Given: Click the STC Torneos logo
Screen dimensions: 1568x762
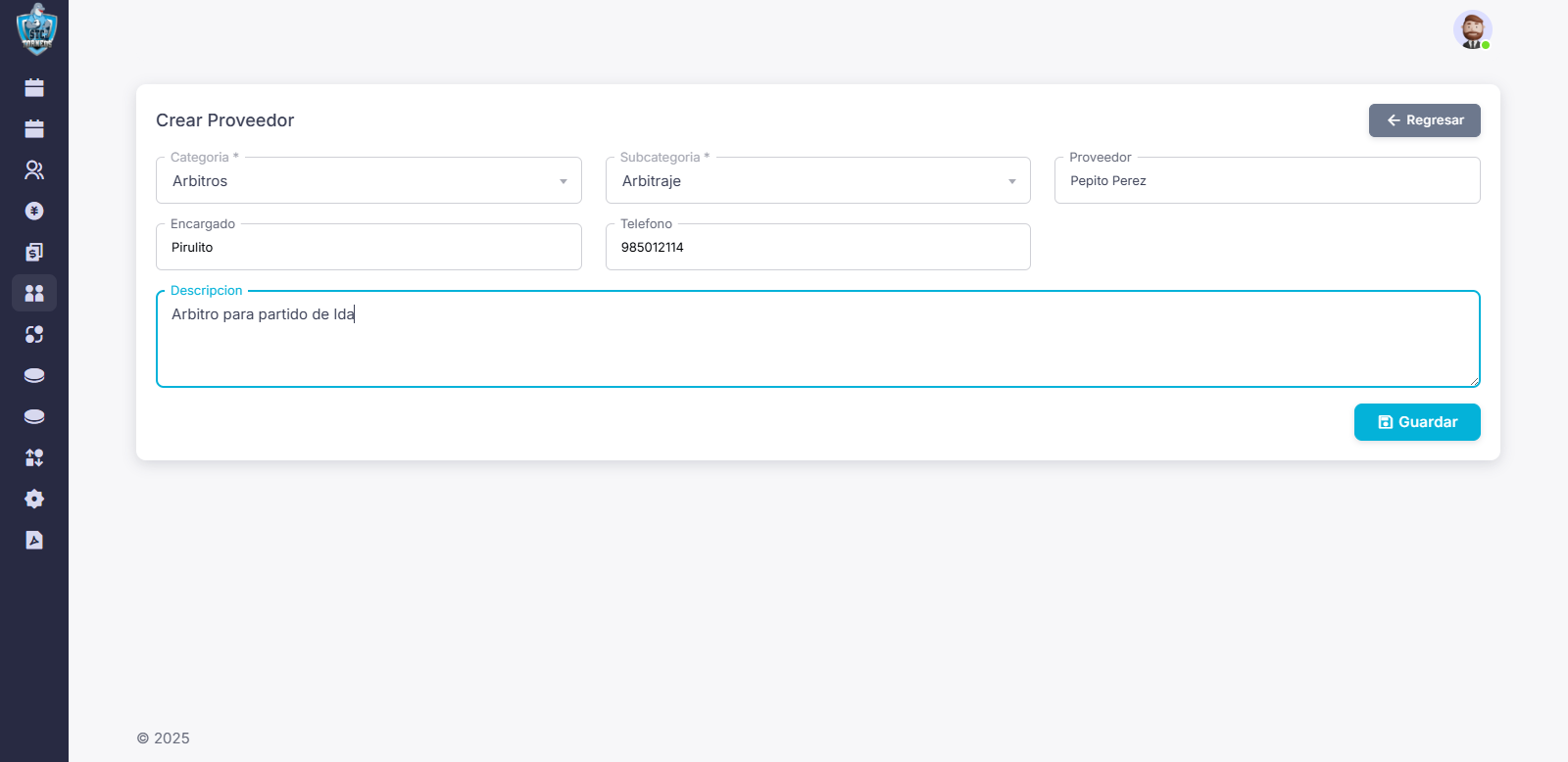Looking at the screenshot, I should coord(36,29).
